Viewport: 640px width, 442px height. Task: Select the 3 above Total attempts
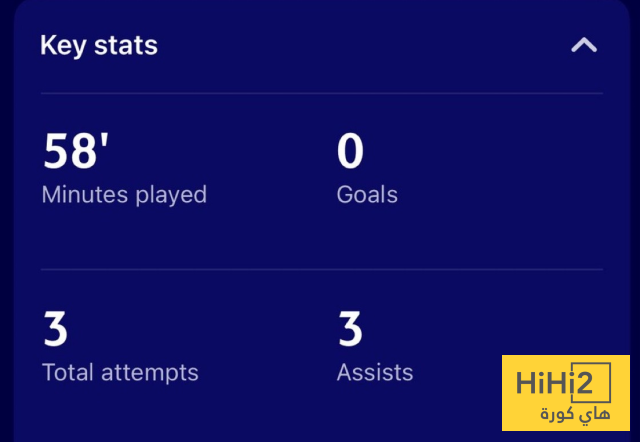click(56, 330)
